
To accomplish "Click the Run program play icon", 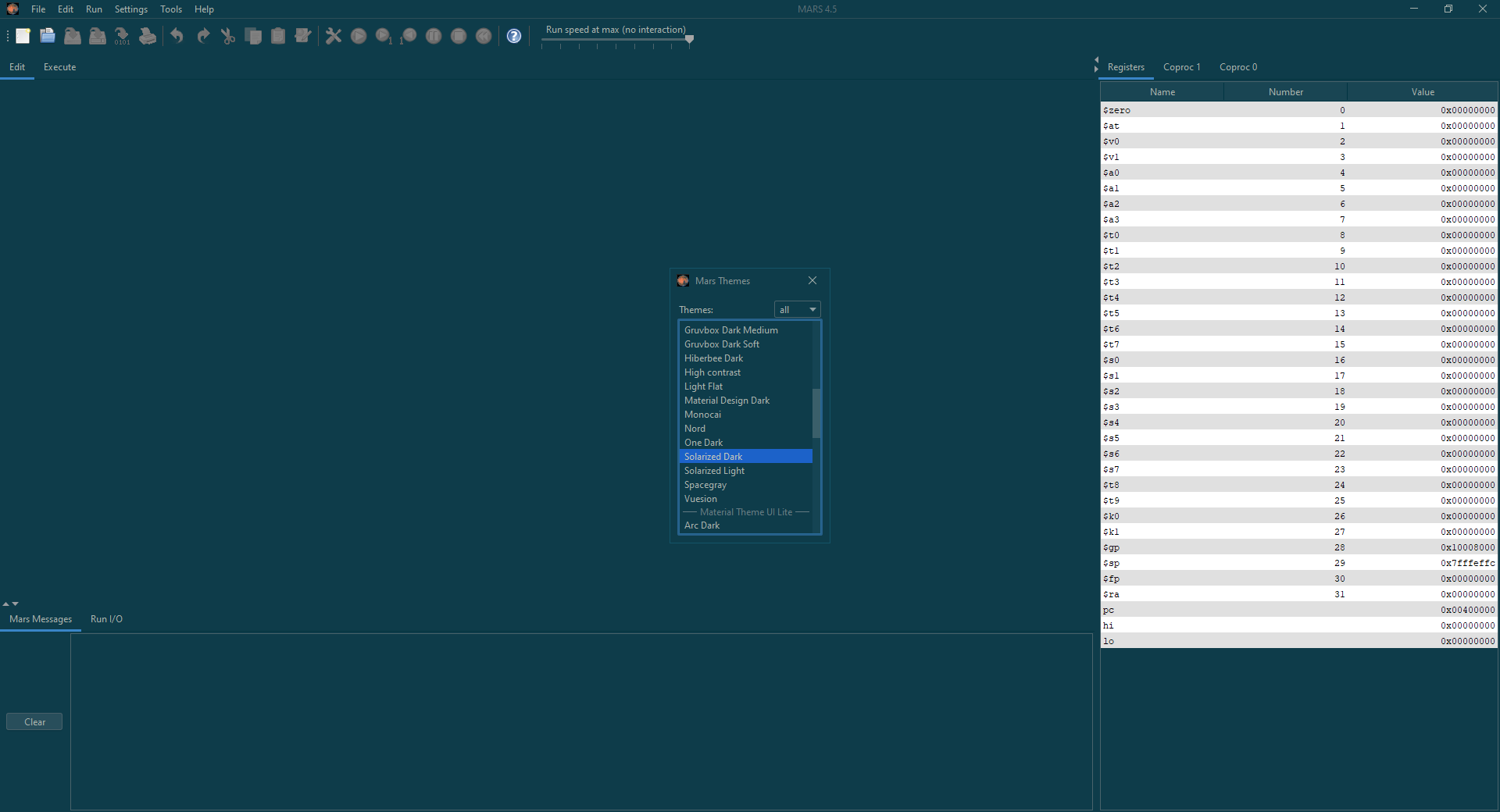I will click(x=359, y=36).
